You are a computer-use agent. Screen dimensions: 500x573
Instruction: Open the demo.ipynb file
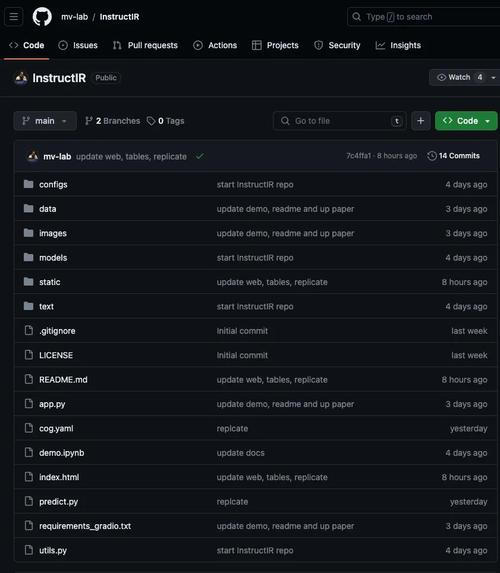pyautogui.click(x=61, y=453)
